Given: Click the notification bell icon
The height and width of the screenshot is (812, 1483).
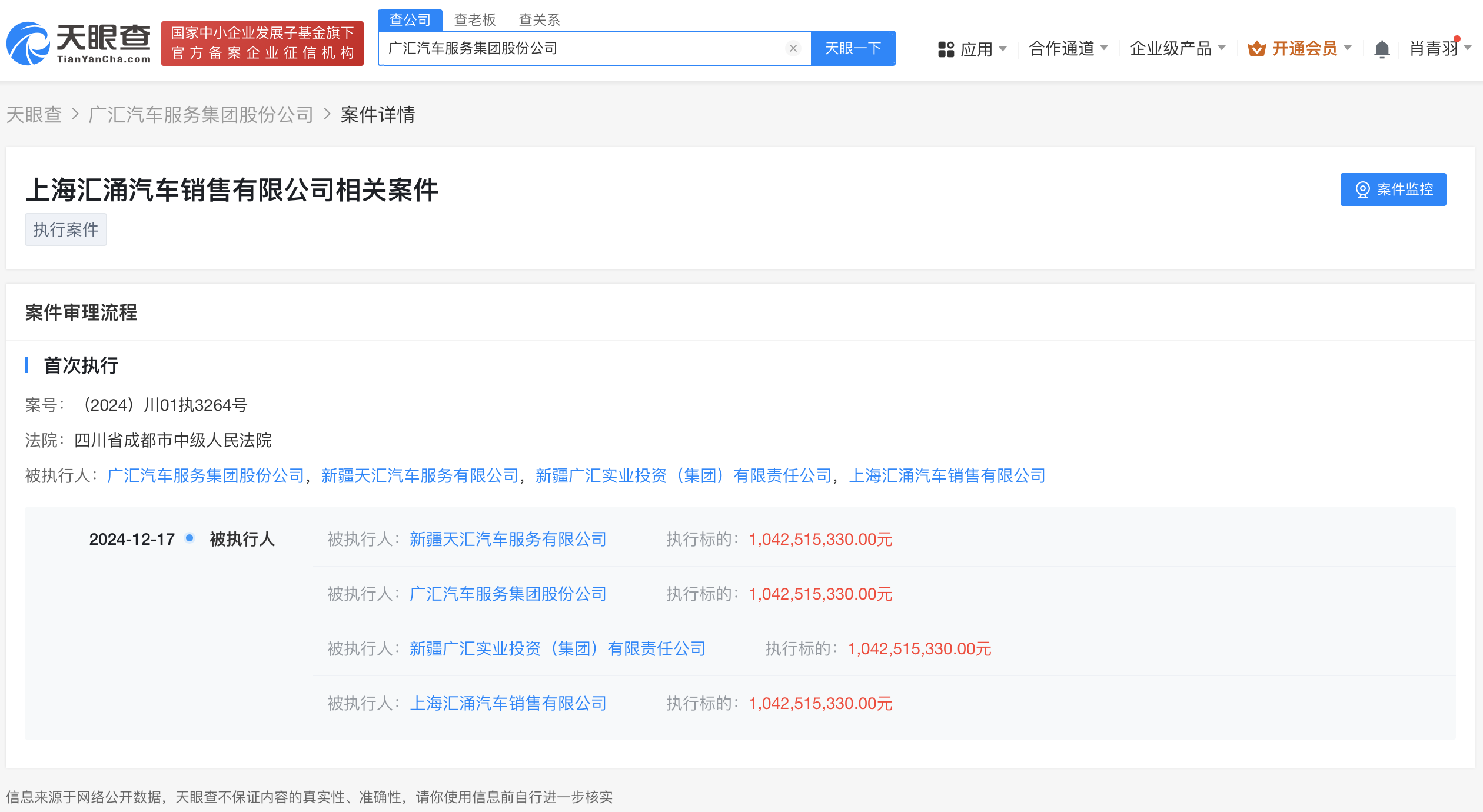Looking at the screenshot, I should coord(1381,49).
